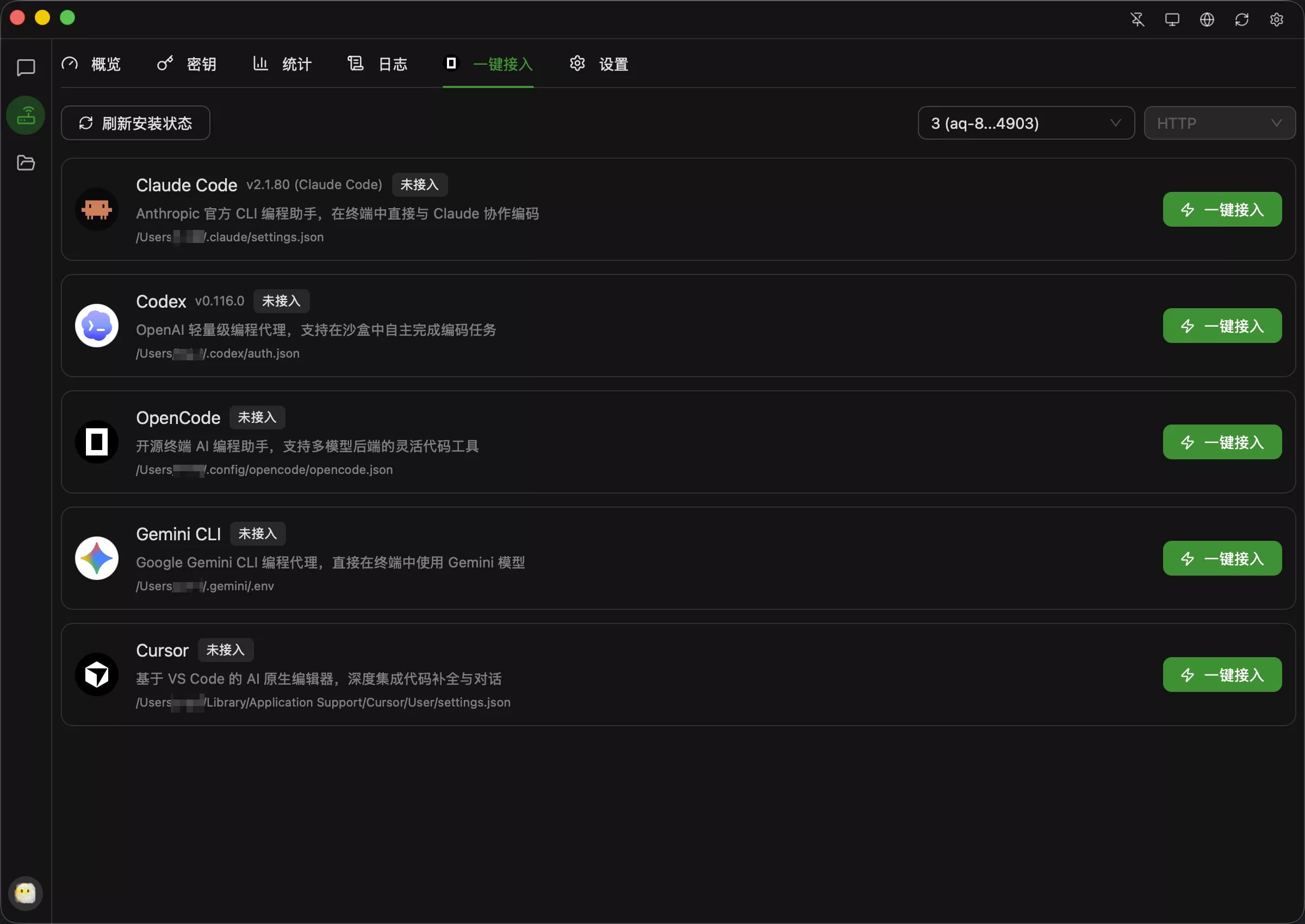
Task: Open the globe language icon in the title bar
Action: click(x=1207, y=19)
